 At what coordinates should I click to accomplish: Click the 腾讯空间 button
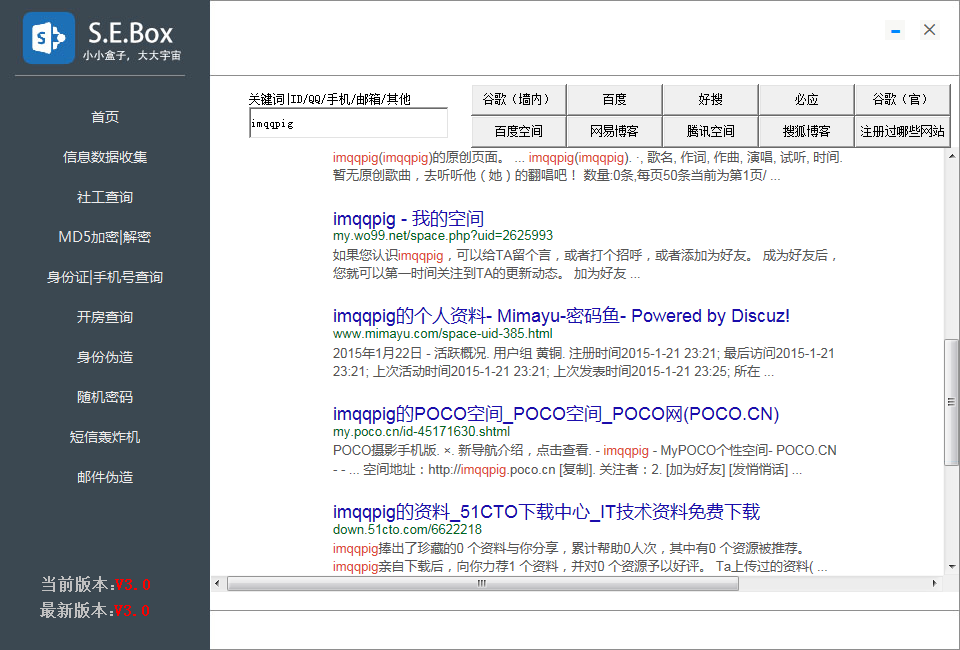[x=710, y=131]
